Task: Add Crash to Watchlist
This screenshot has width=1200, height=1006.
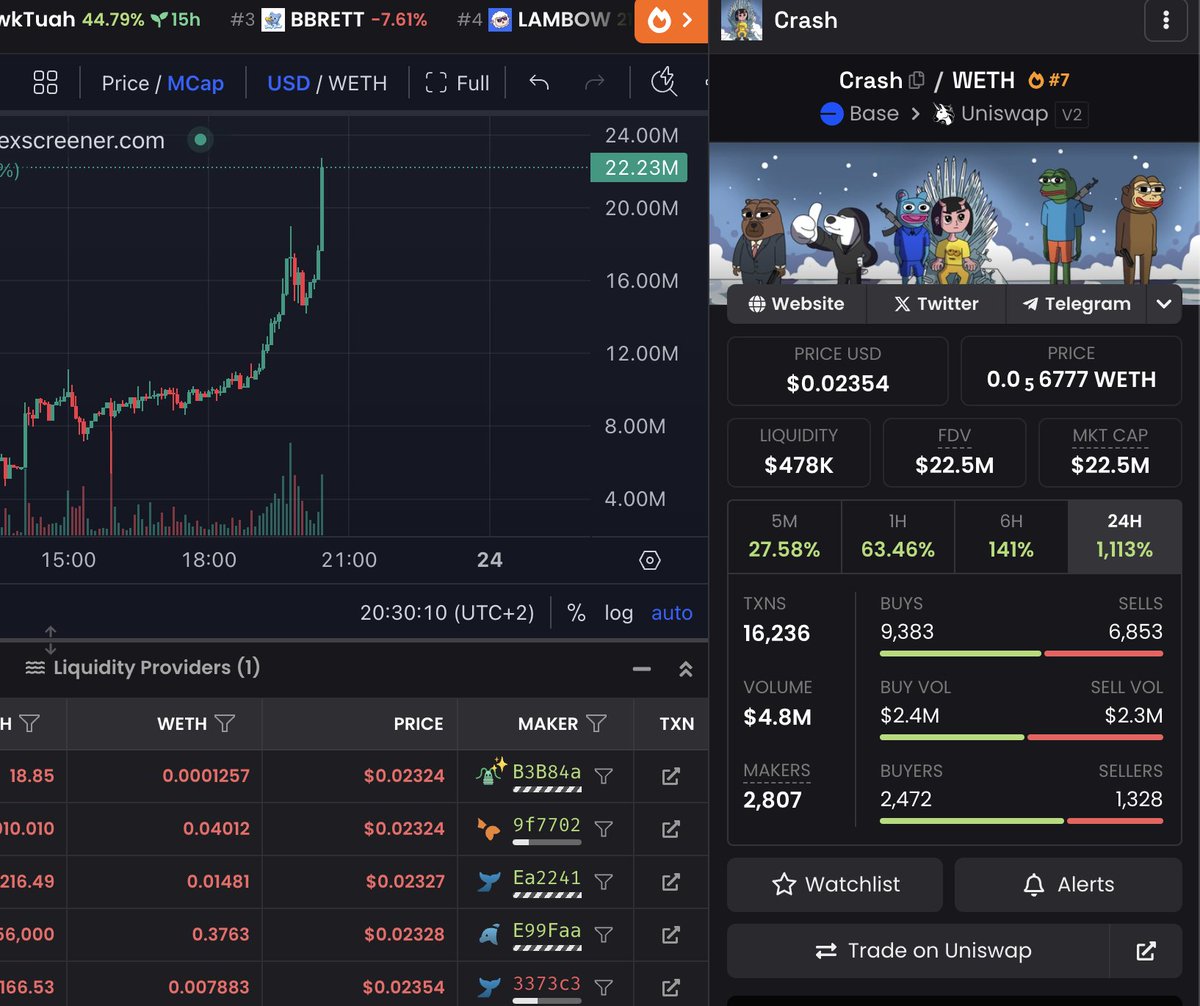Action: coord(835,884)
